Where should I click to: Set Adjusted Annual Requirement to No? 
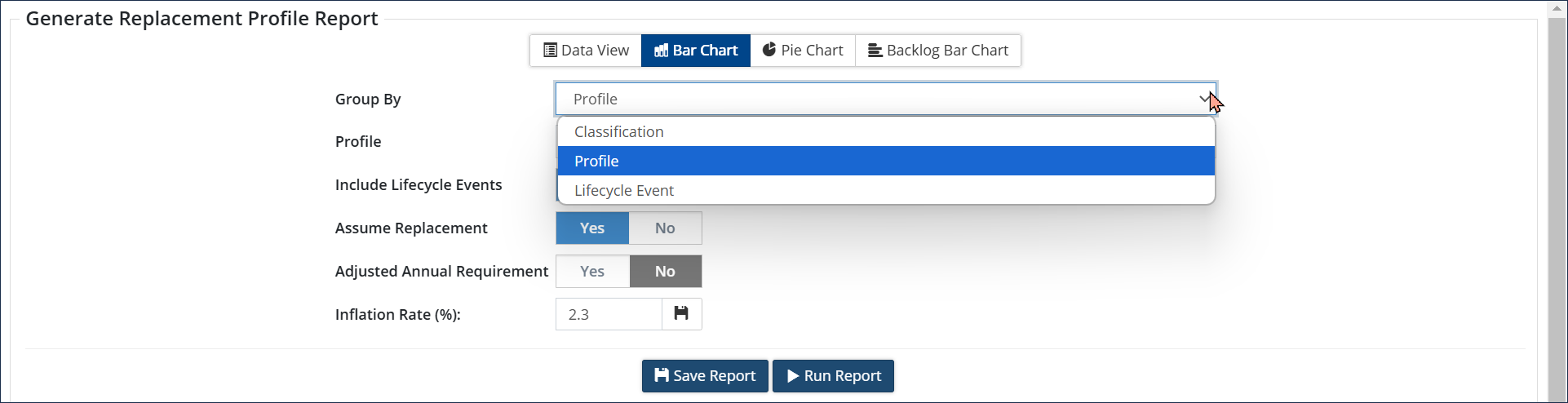point(665,272)
